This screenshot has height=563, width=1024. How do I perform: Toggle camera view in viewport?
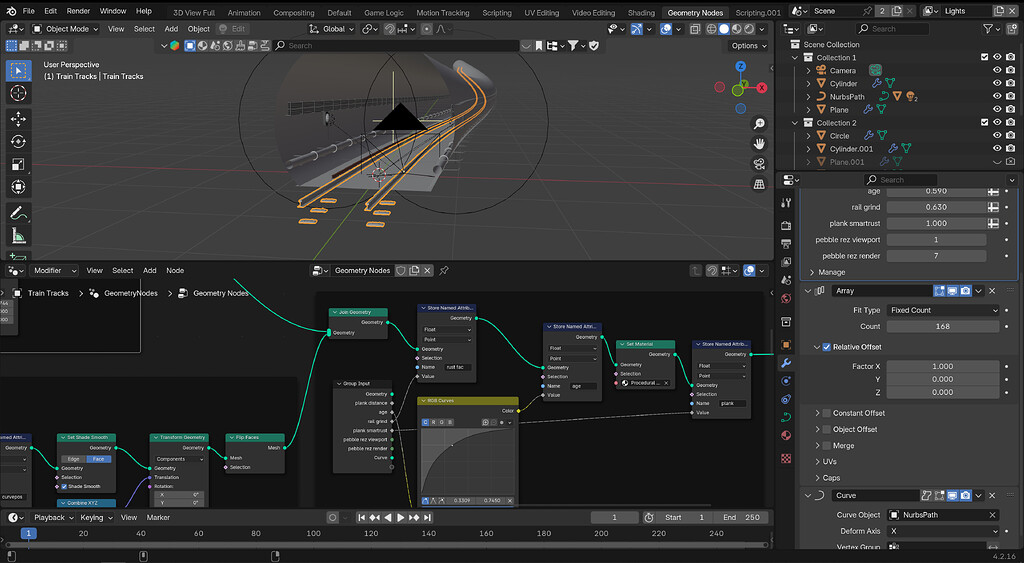click(x=759, y=164)
